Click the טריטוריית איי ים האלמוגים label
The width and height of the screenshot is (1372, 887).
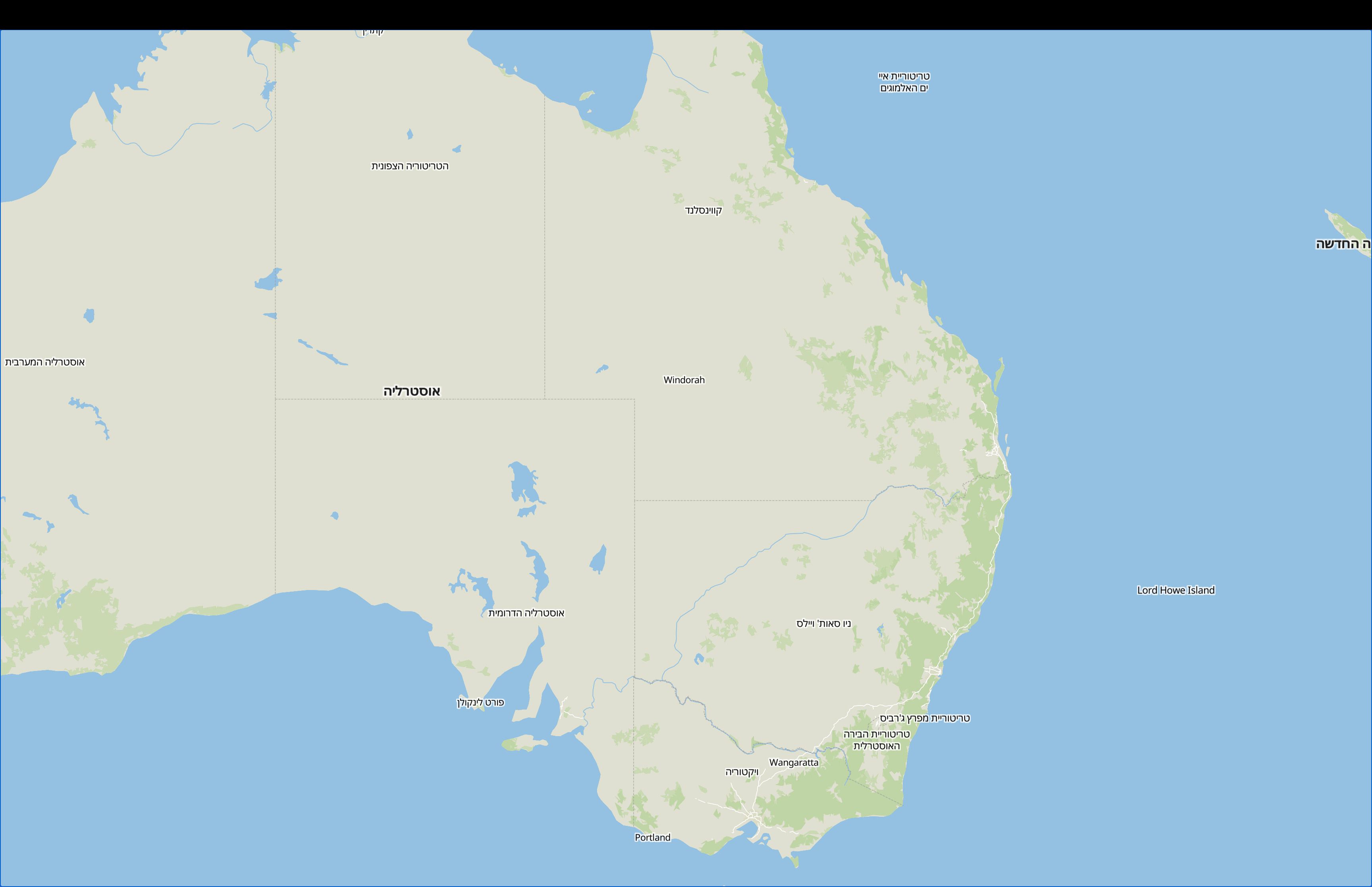pos(904,82)
